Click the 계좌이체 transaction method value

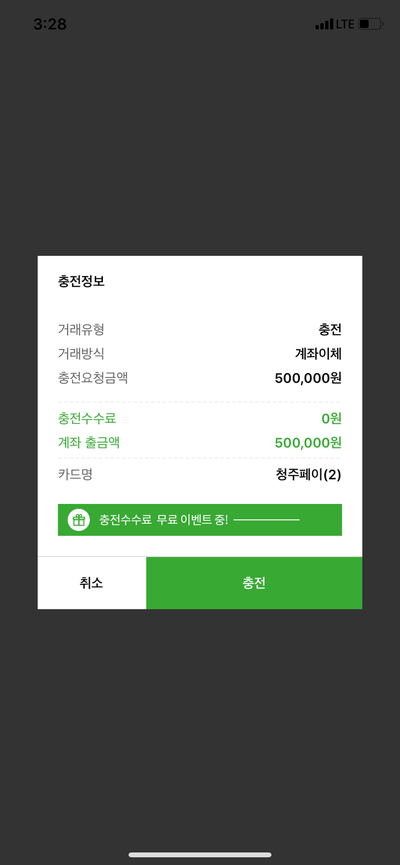click(318, 354)
